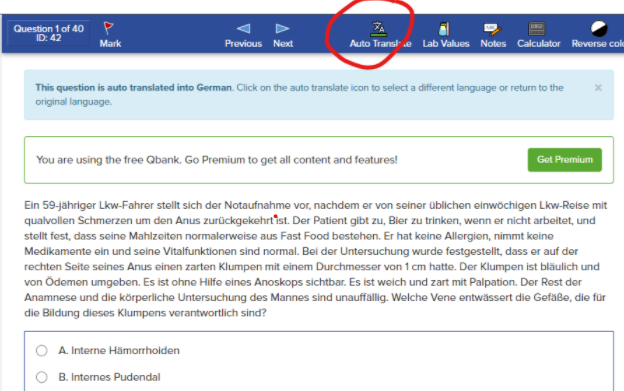
Task: Click the red Mark flag icon
Action: pos(108,28)
